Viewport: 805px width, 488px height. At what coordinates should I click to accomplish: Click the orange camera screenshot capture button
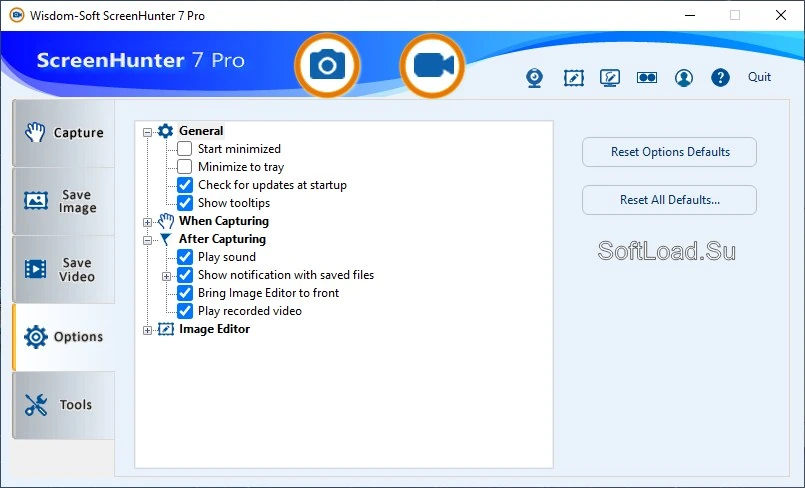327,65
